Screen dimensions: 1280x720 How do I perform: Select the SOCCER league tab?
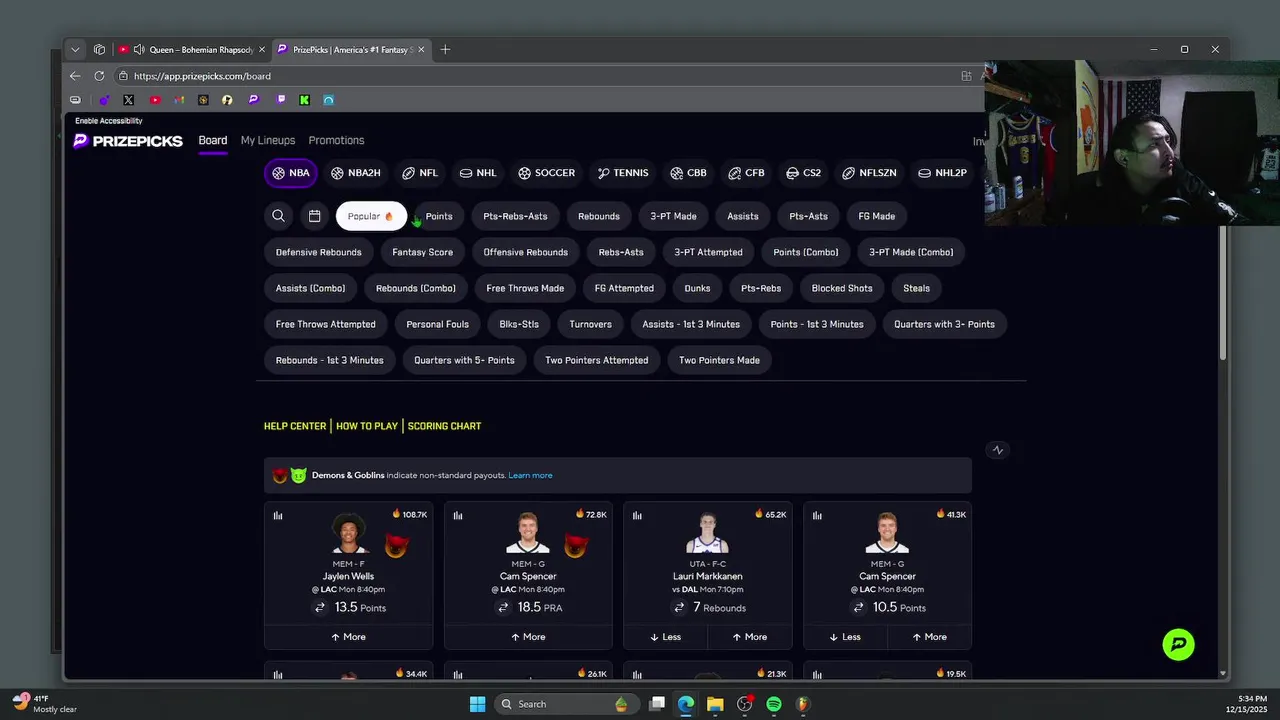(546, 173)
